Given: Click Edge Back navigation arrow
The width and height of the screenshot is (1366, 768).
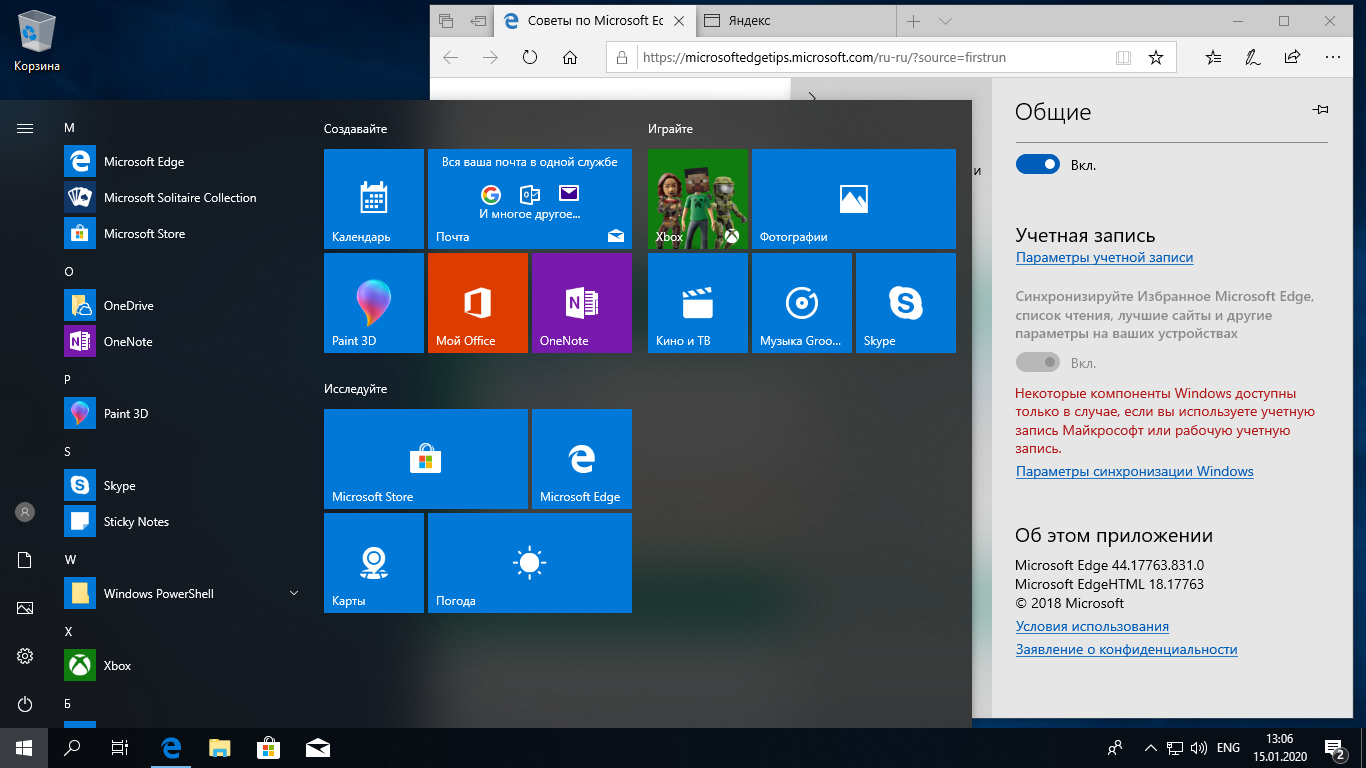Looking at the screenshot, I should coord(450,57).
